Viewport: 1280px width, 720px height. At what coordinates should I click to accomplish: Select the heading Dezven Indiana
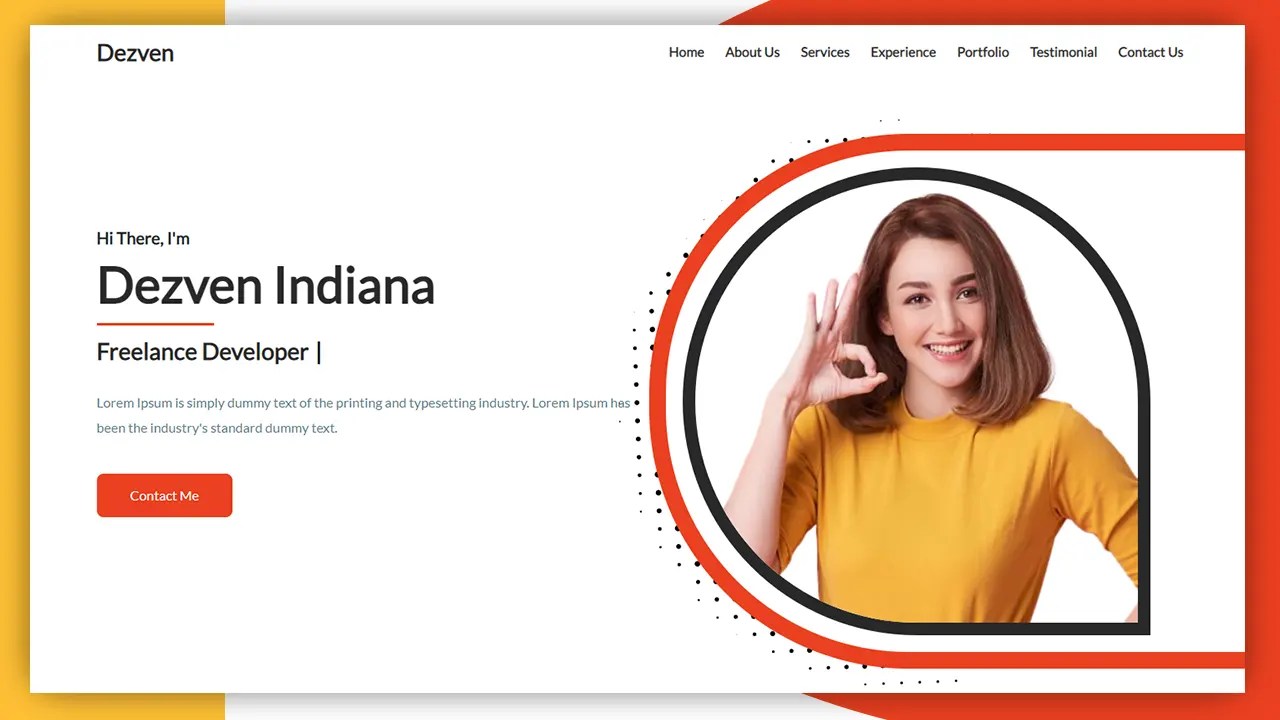point(265,286)
